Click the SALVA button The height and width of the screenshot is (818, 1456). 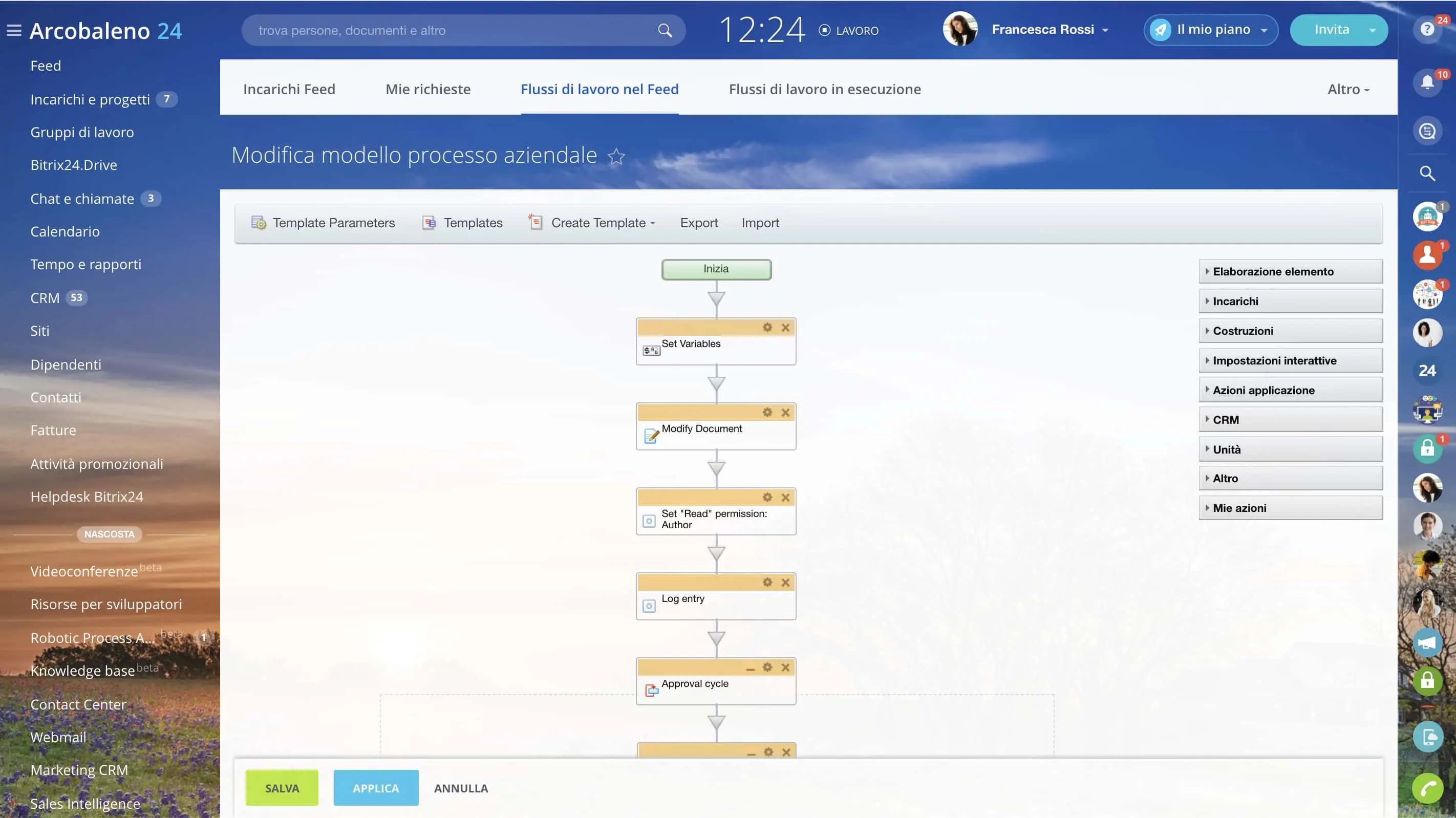pos(282,787)
